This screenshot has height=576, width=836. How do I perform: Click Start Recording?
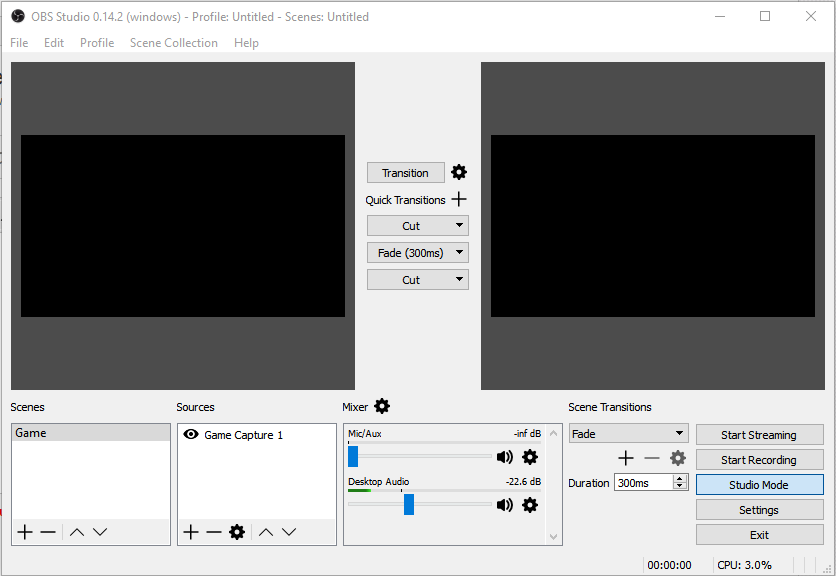(759, 460)
